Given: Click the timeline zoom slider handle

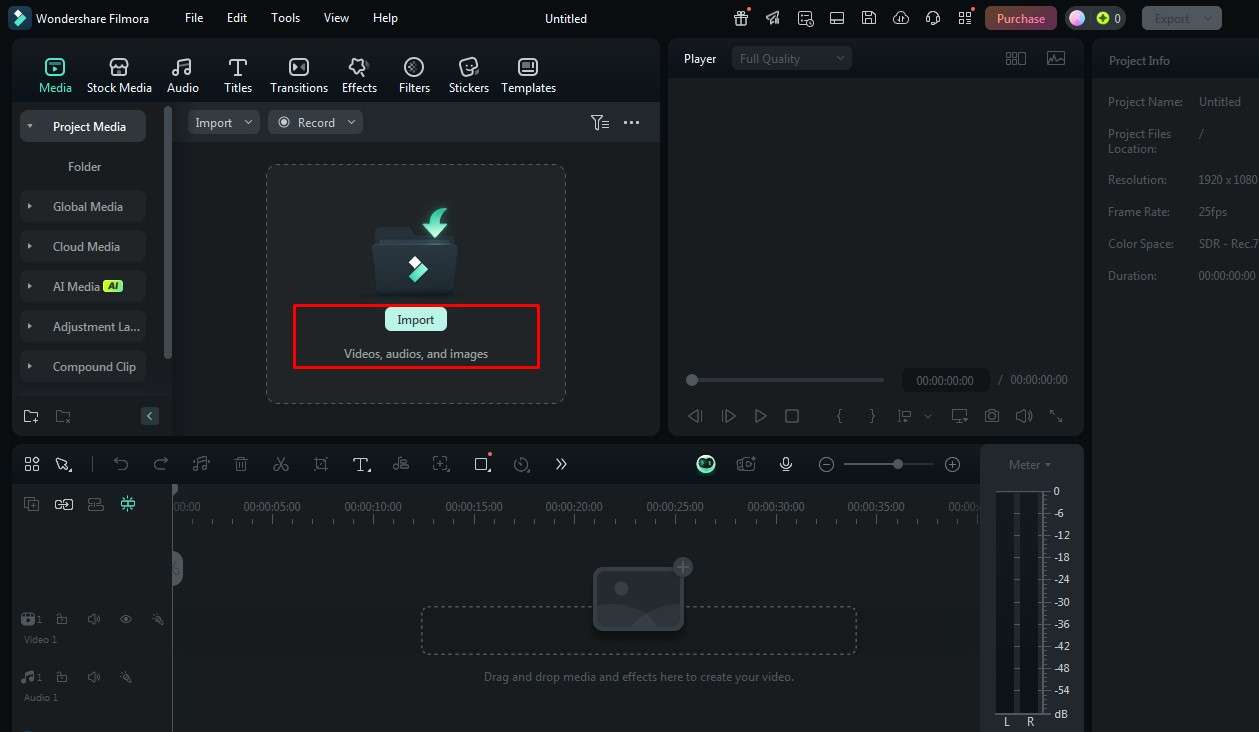Looking at the screenshot, I should click(898, 464).
